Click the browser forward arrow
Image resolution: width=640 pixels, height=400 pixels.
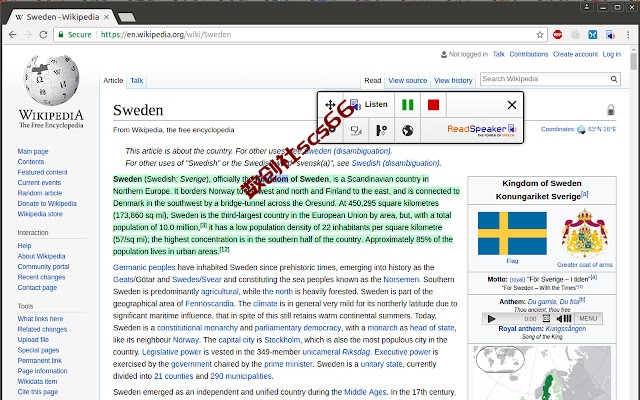coord(28,35)
